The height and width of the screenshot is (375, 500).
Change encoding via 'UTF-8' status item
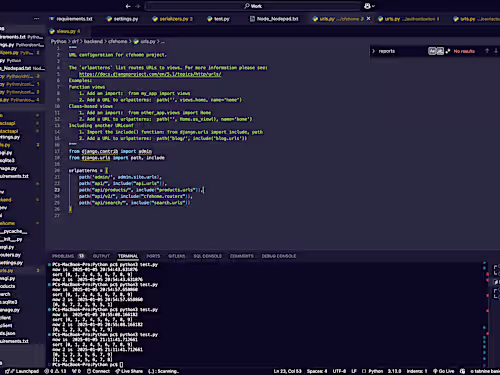[339, 371]
